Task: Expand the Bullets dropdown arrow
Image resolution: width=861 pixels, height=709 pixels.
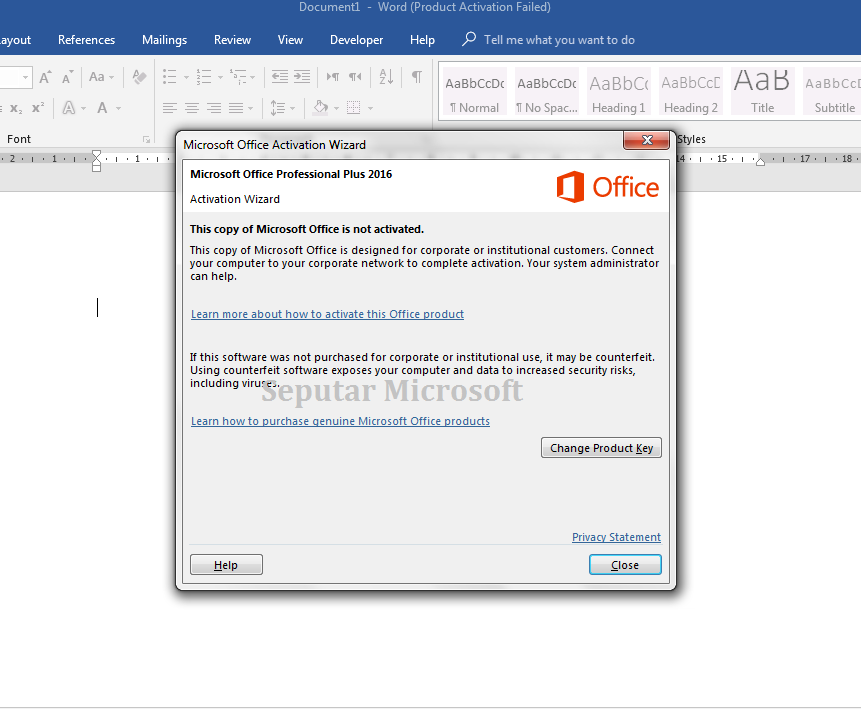Action: coord(186,78)
